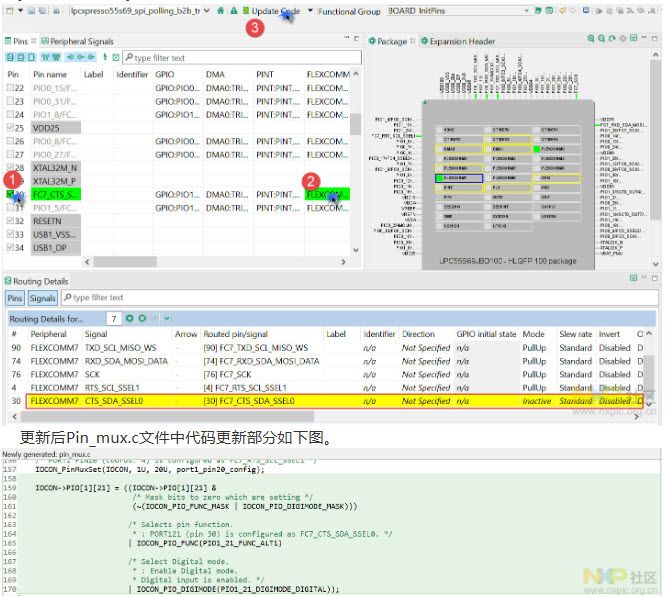Viewport: 668px width, 596px height.
Task: Click the lightning filter icon in Pins view
Action: 105,57
